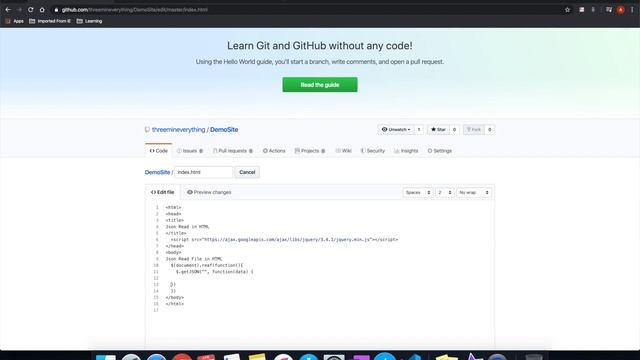Select the Preview changes tab
The width and height of the screenshot is (640, 360).
tap(209, 192)
